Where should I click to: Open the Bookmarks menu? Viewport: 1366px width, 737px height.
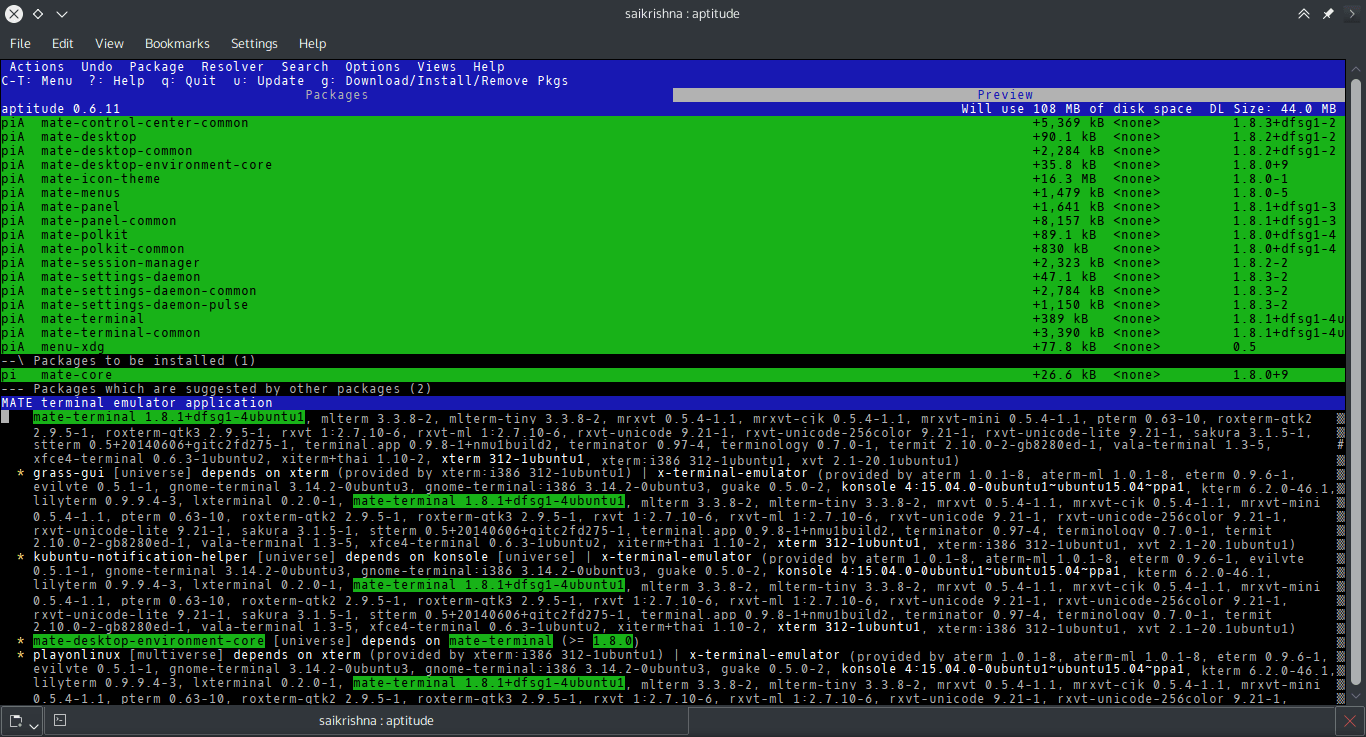(177, 44)
